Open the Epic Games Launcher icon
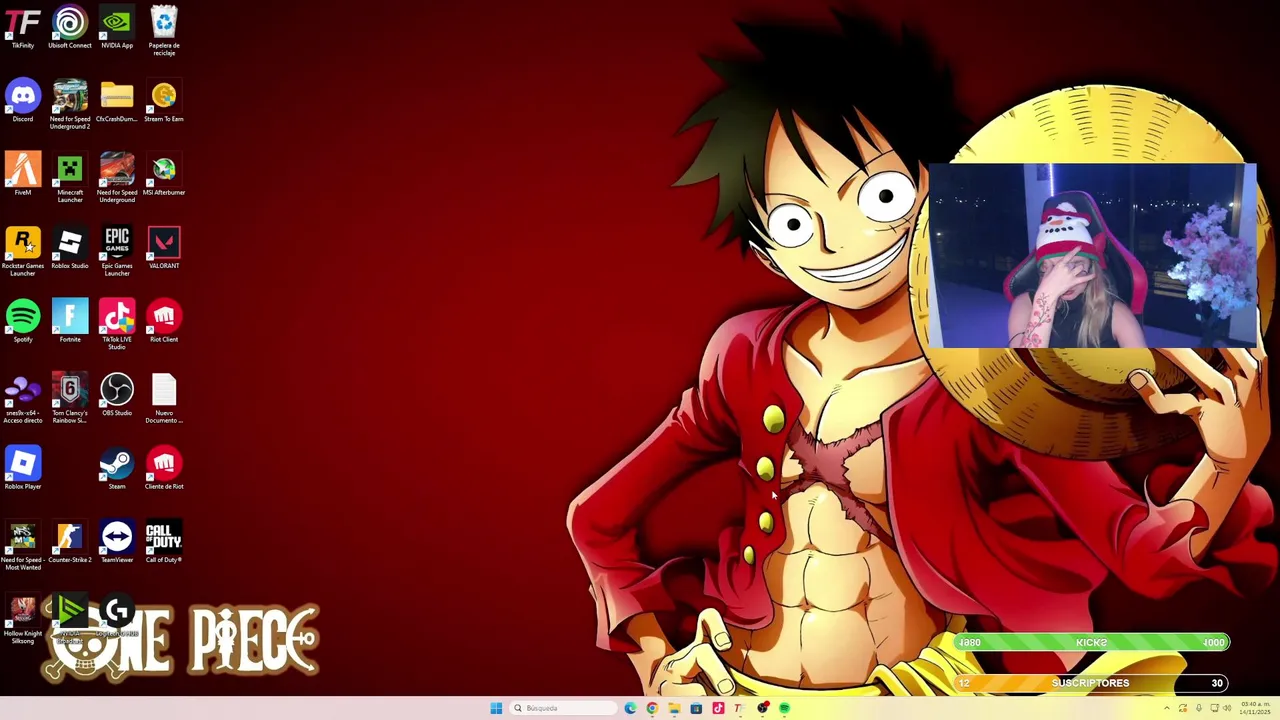This screenshot has height=720, width=1280. (117, 251)
